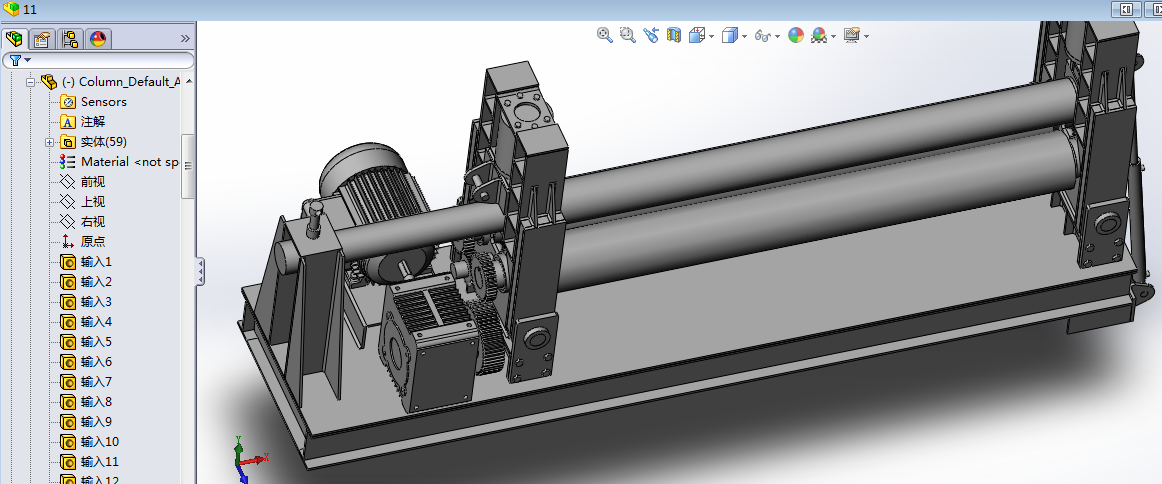Switch to the PropertyManager tab
Image resolution: width=1162 pixels, height=484 pixels.
click(x=43, y=39)
